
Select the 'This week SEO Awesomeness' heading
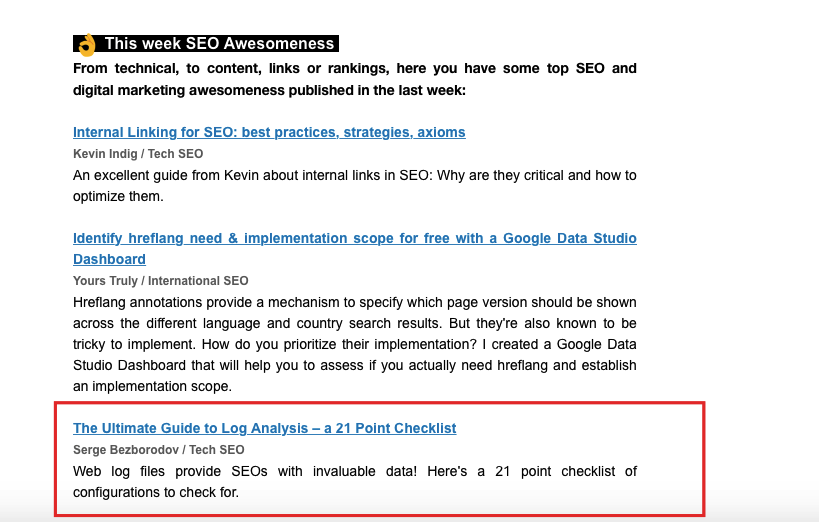point(206,43)
